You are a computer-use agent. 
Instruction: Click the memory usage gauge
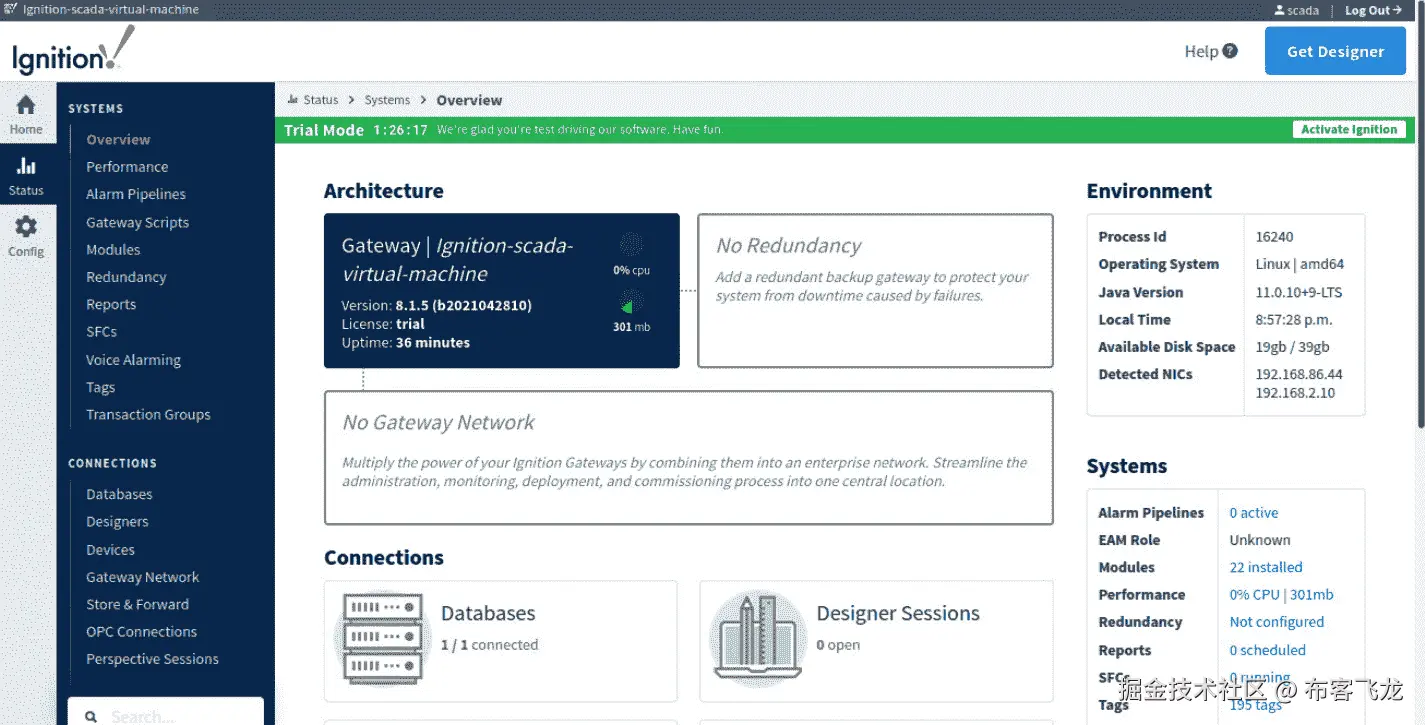[x=631, y=301]
